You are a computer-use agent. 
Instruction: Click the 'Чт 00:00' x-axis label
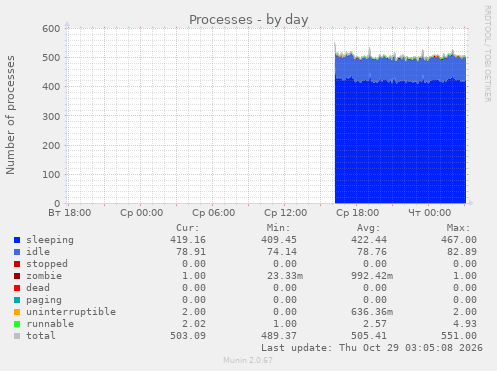(x=430, y=213)
